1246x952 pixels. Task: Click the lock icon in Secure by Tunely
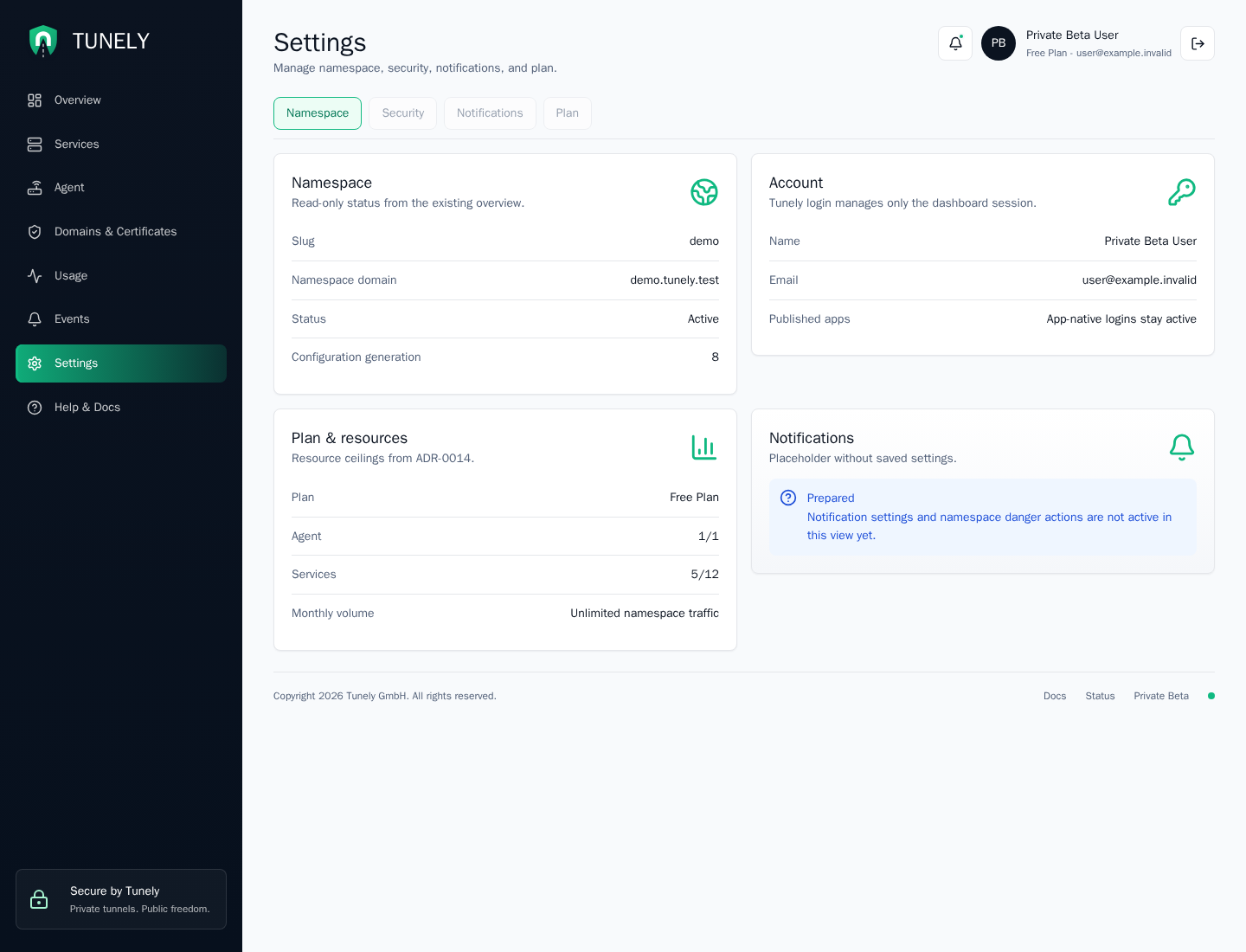pyautogui.click(x=39, y=899)
